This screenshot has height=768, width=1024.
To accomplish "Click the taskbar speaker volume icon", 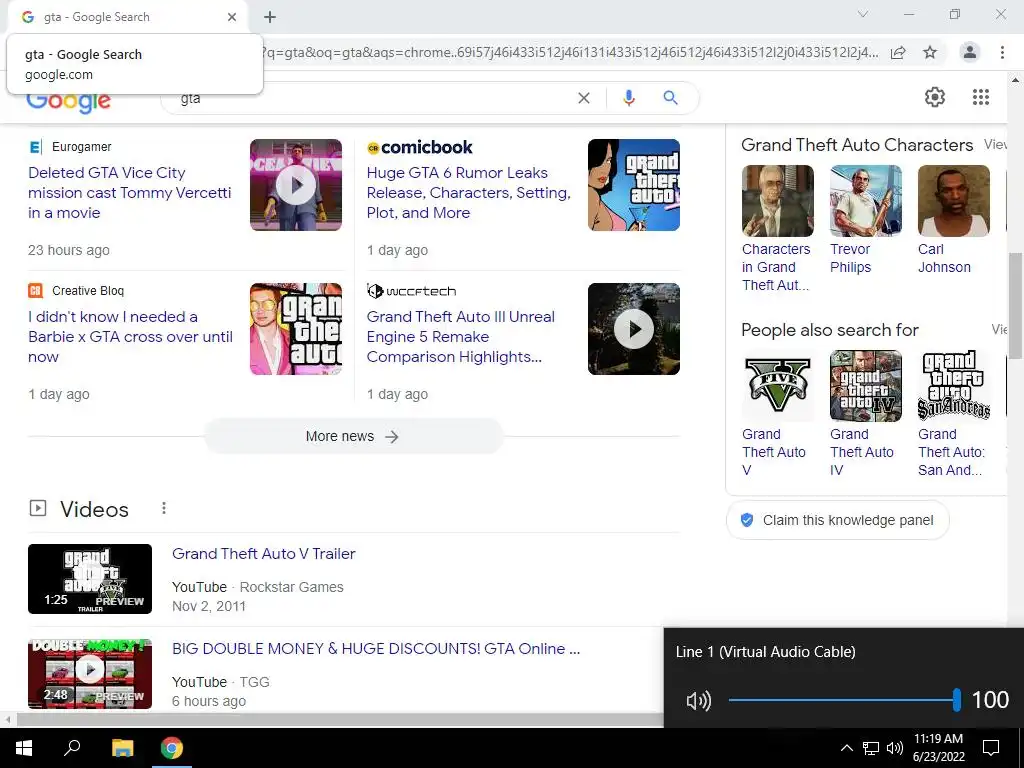I will [x=895, y=748].
